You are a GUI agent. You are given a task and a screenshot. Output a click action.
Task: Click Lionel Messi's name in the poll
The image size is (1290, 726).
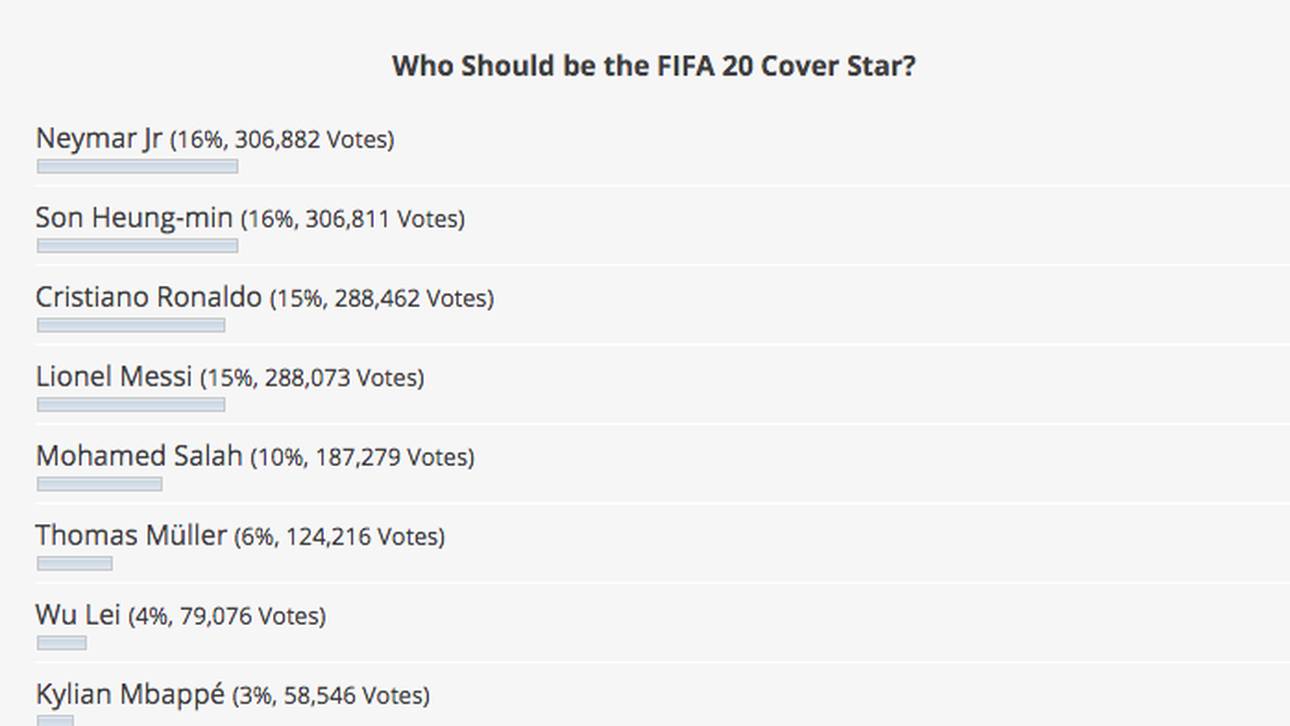coord(113,376)
